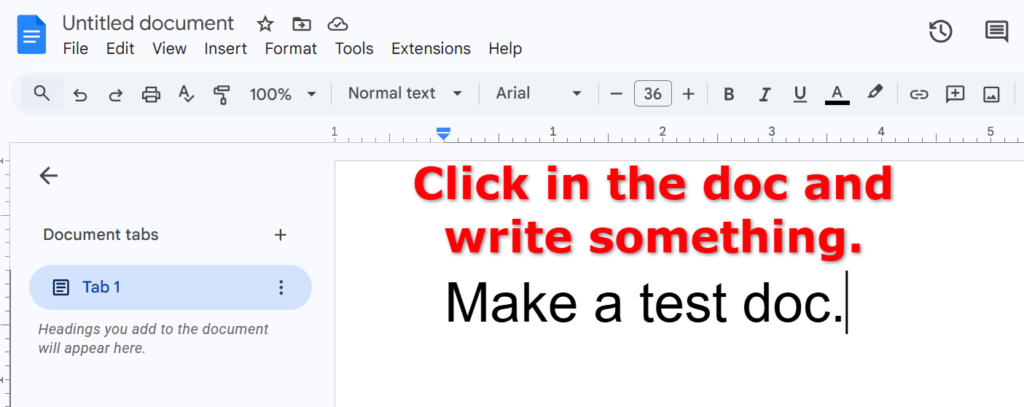Open the text color picker
The width and height of the screenshot is (1024, 407).
point(837,94)
